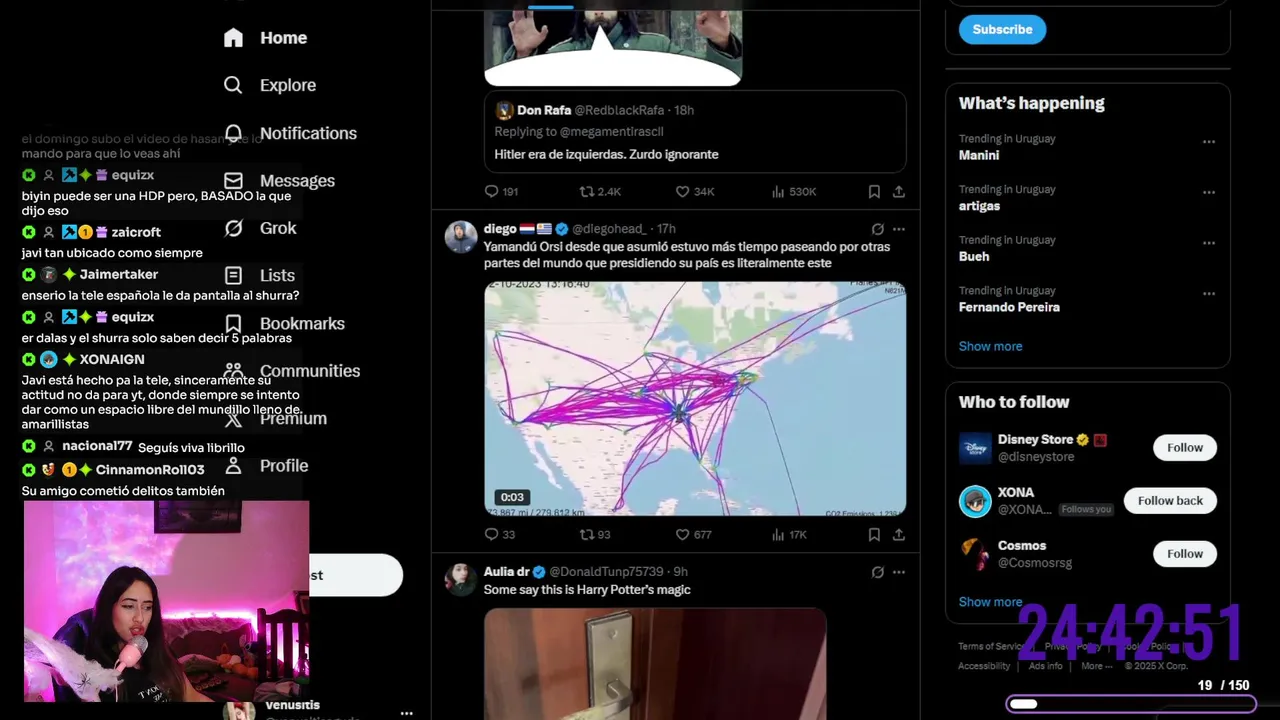Open Profile sidebar icon
This screenshot has width=1280, height=720.
pyautogui.click(x=233, y=466)
